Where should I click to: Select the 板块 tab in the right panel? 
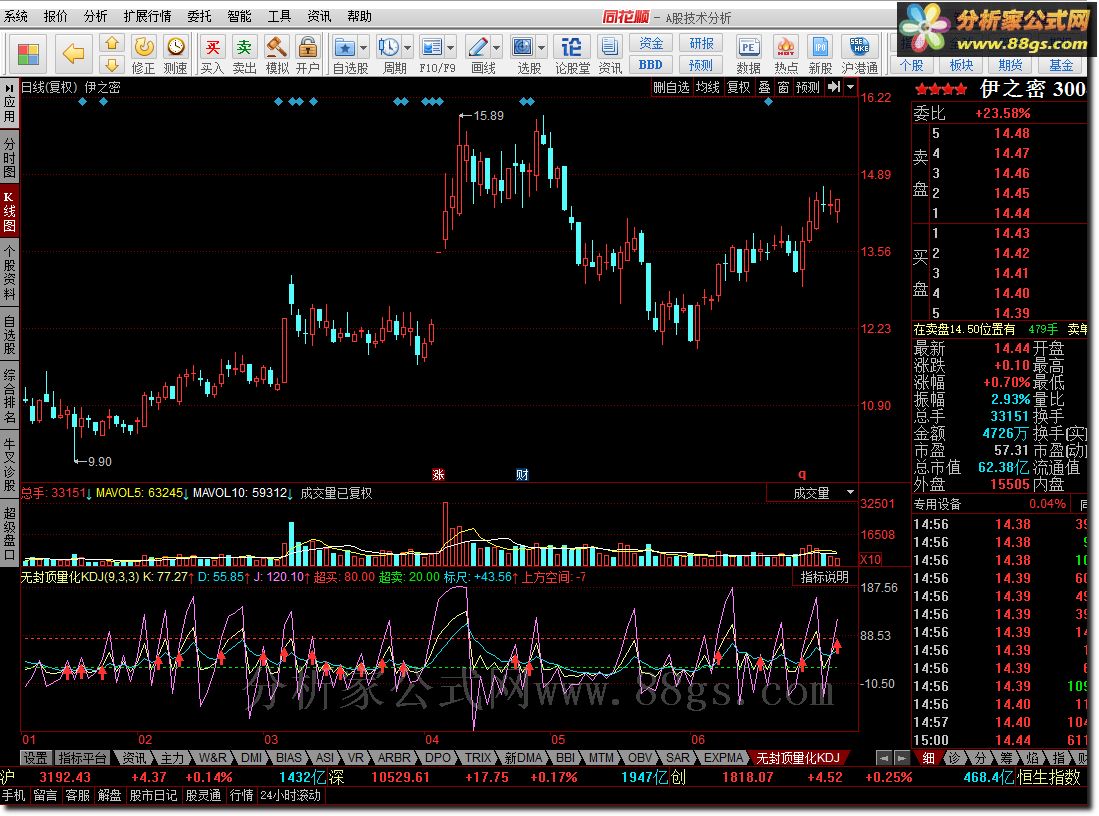(961, 65)
